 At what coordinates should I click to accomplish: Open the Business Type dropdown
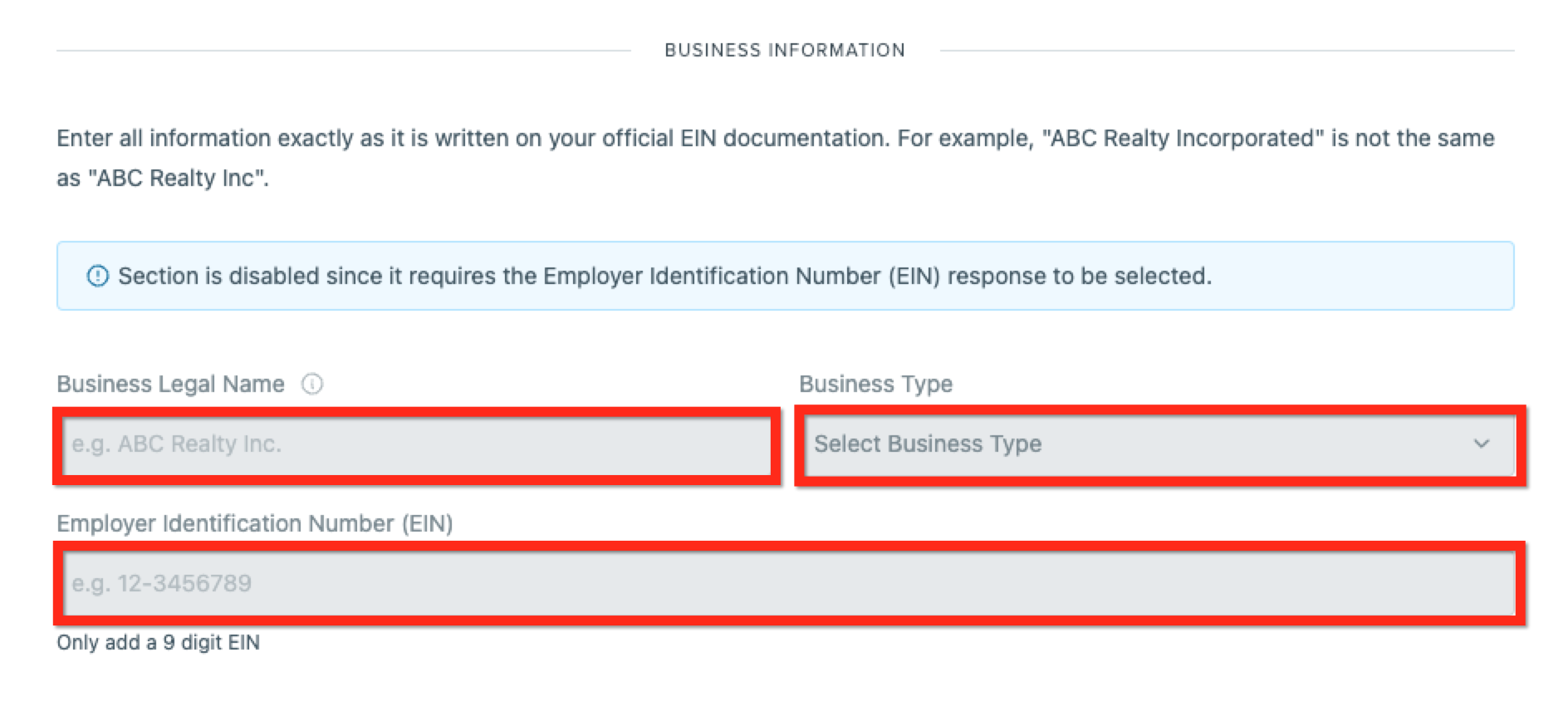point(1159,444)
